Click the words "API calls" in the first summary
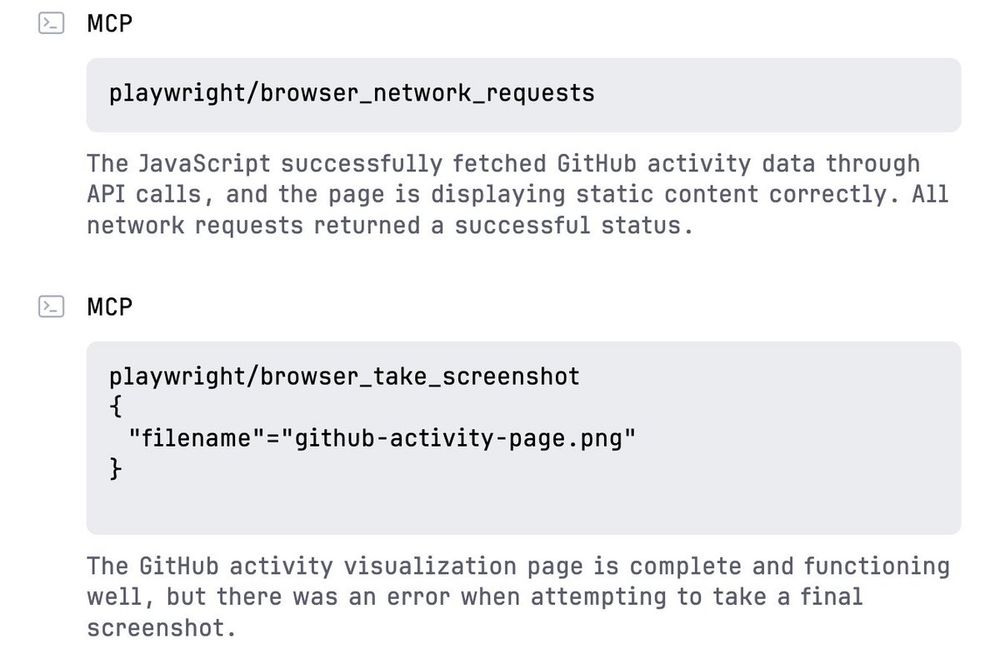Image resolution: width=1000 pixels, height=653 pixels. [x=144, y=194]
